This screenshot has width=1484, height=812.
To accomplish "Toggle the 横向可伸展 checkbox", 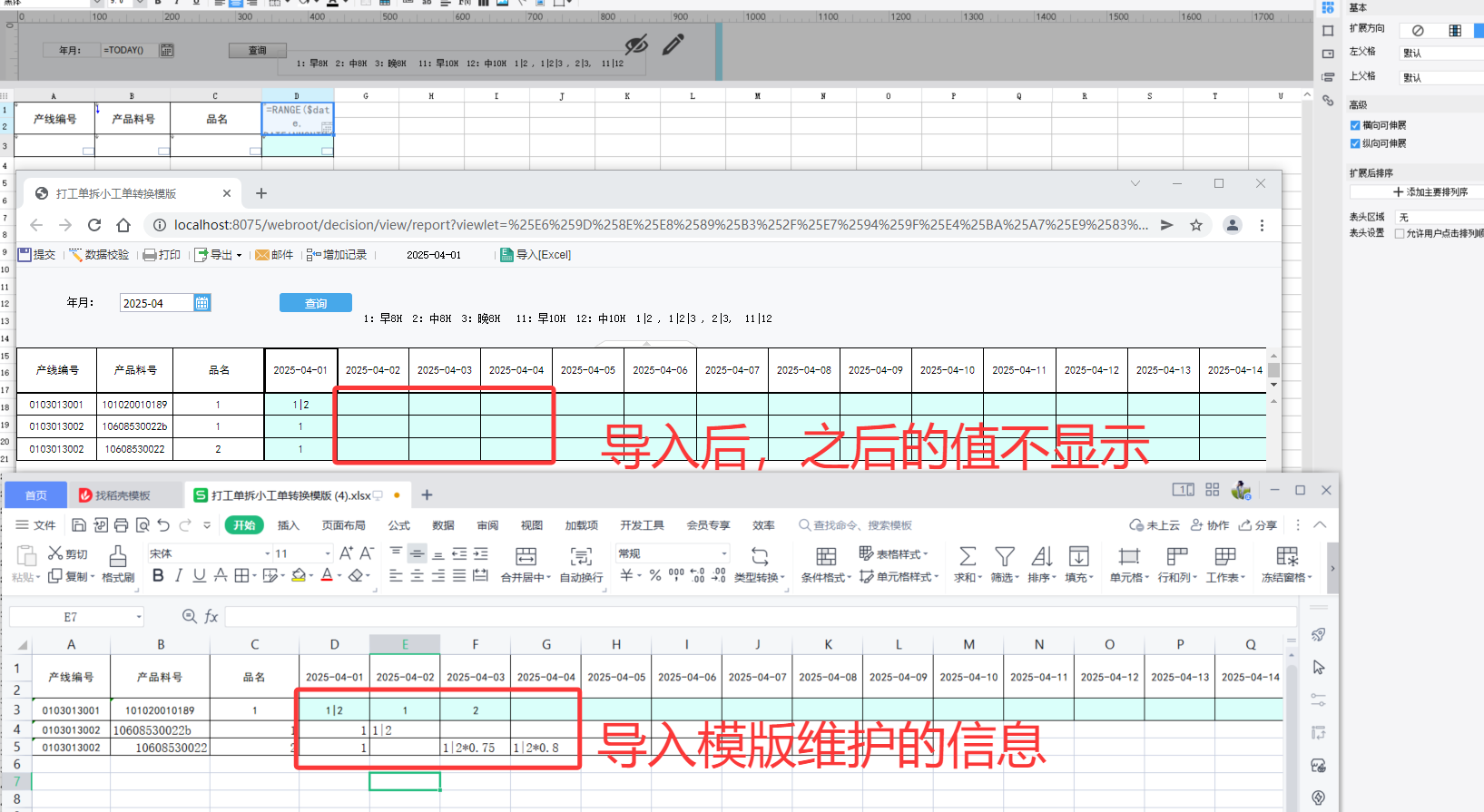I will [x=1355, y=125].
